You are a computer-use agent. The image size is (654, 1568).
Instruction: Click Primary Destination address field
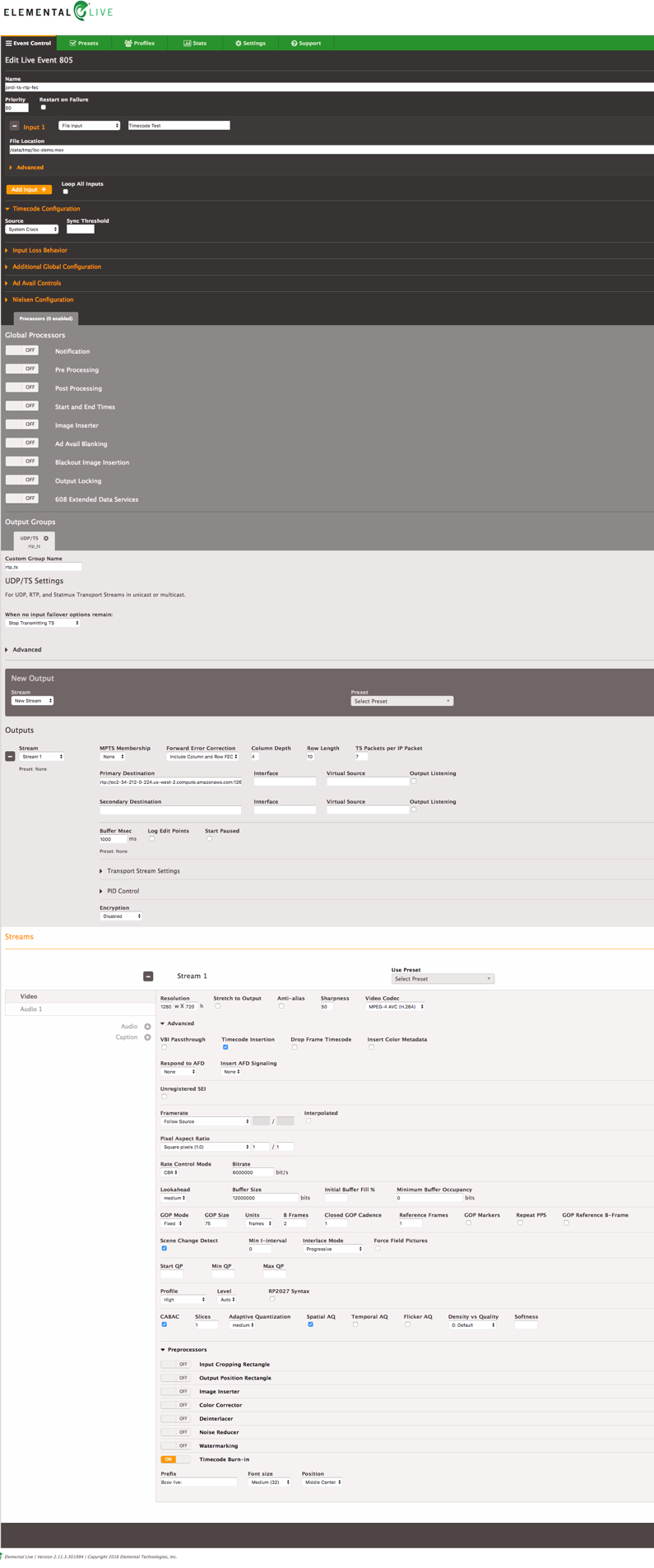pos(170,782)
